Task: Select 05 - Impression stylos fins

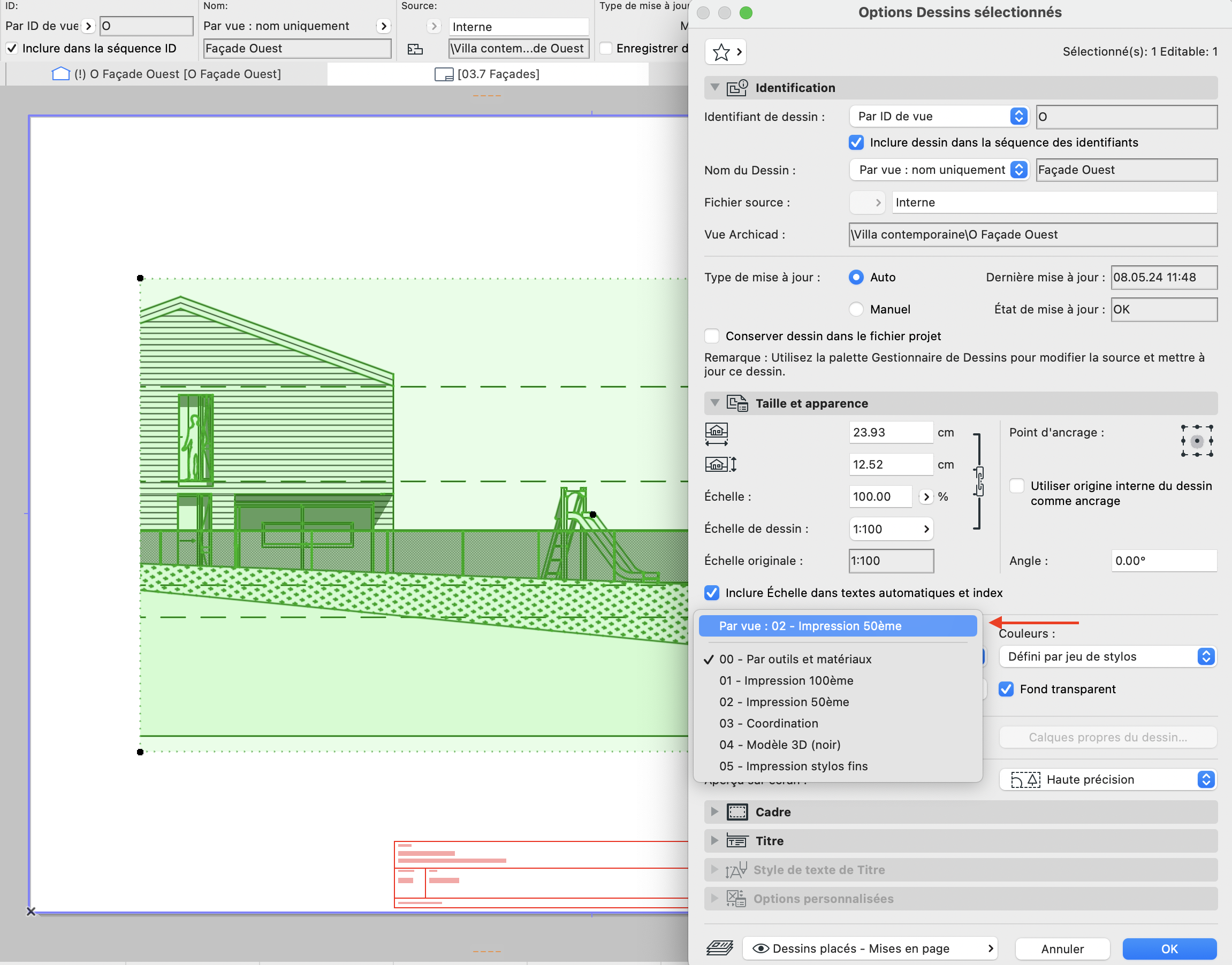Action: point(838,767)
